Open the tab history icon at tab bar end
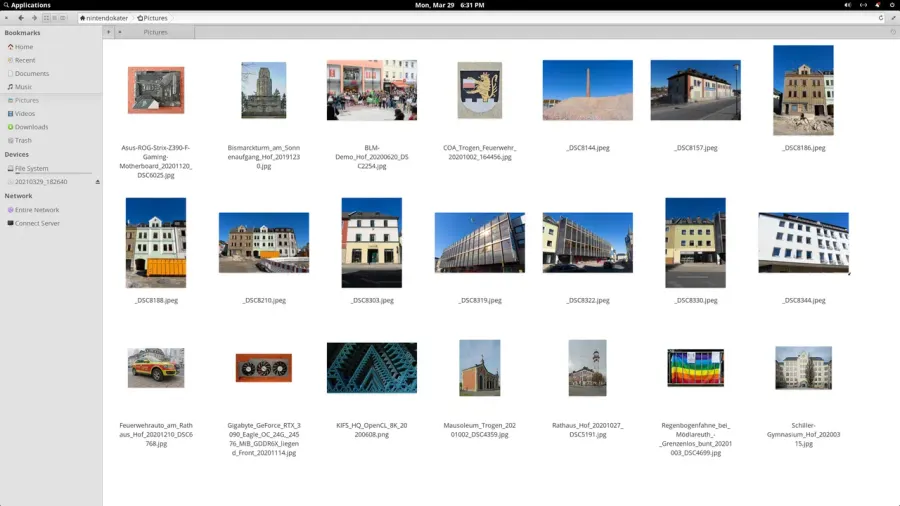900x506 pixels. pyautogui.click(x=893, y=32)
